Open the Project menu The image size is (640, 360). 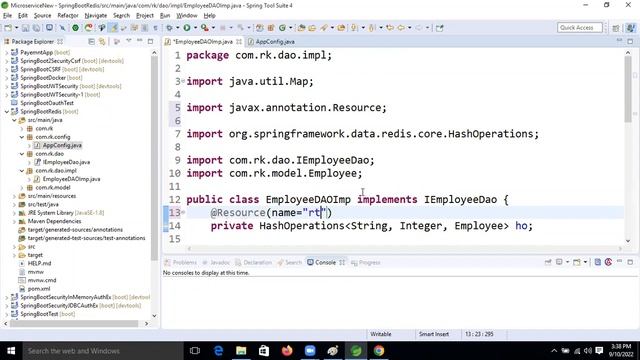tap(144, 16)
